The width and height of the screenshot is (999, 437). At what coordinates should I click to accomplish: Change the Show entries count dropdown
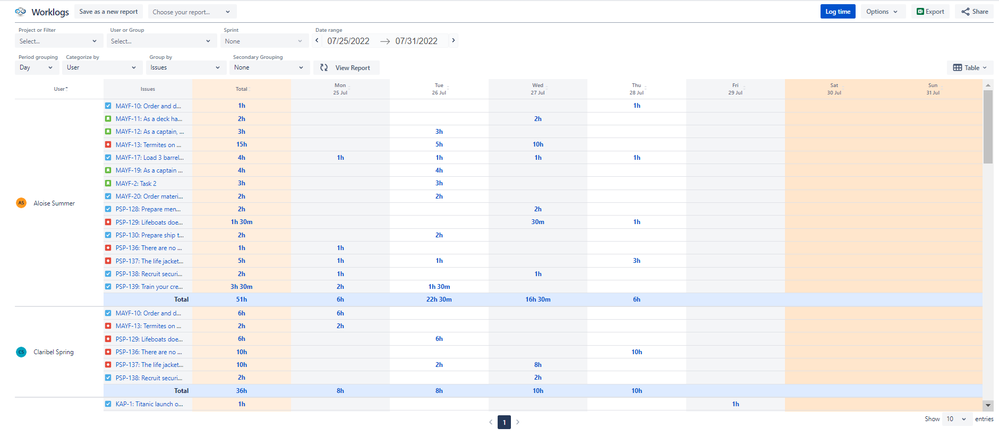coord(958,419)
